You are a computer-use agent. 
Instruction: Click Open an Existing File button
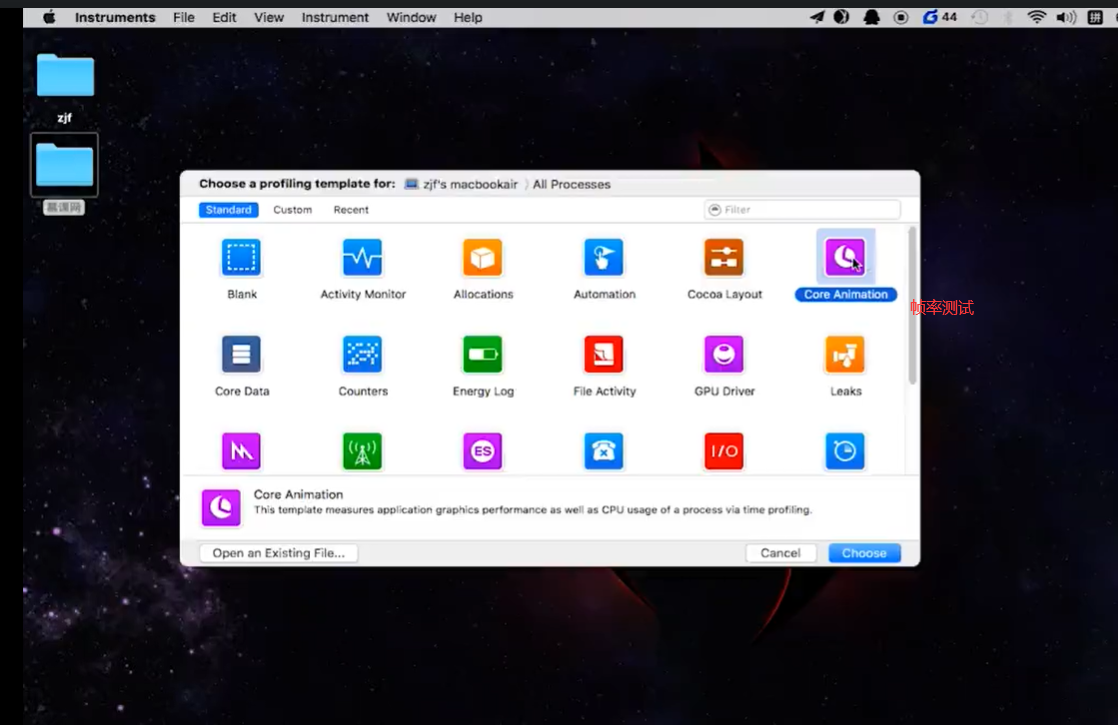coord(279,553)
